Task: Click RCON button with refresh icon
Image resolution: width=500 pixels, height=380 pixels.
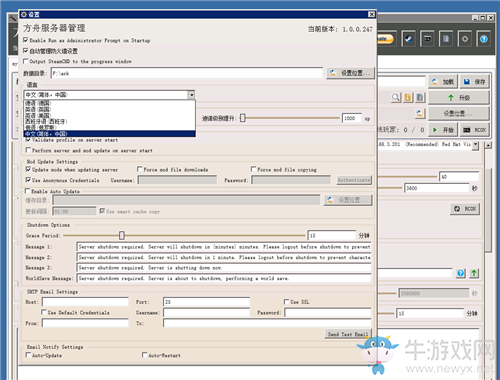Action: (465, 209)
